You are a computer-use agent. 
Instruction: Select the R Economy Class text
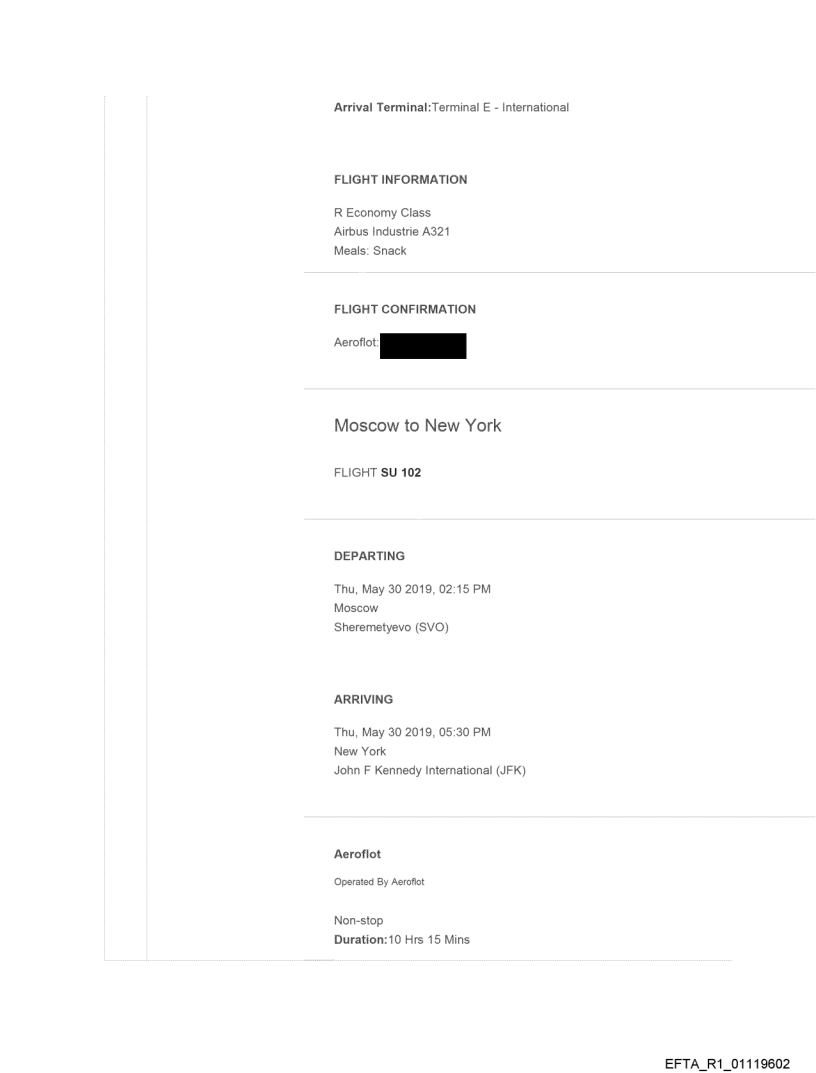click(x=382, y=213)
